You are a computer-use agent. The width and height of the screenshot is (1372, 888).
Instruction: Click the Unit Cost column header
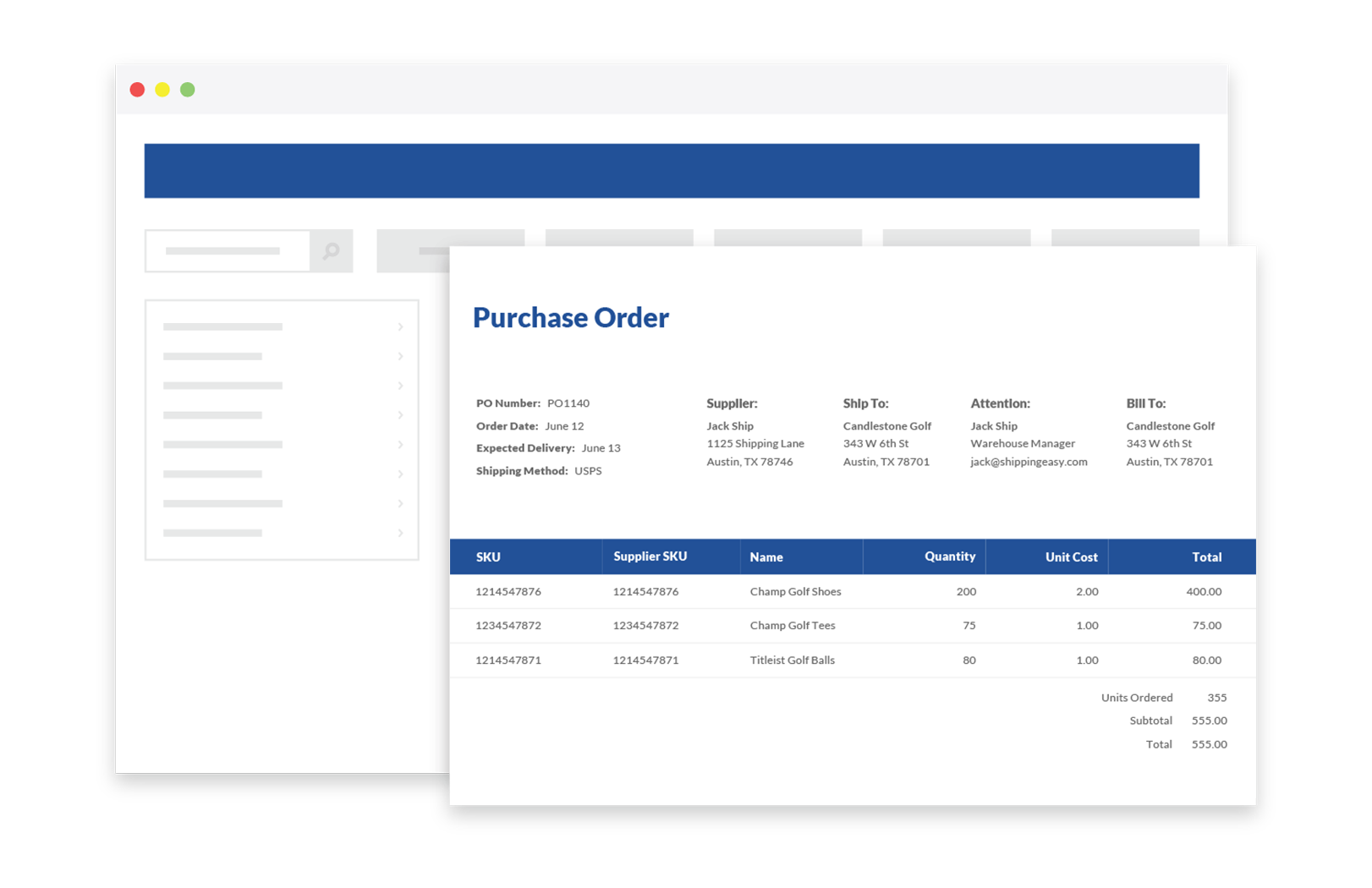[1071, 557]
